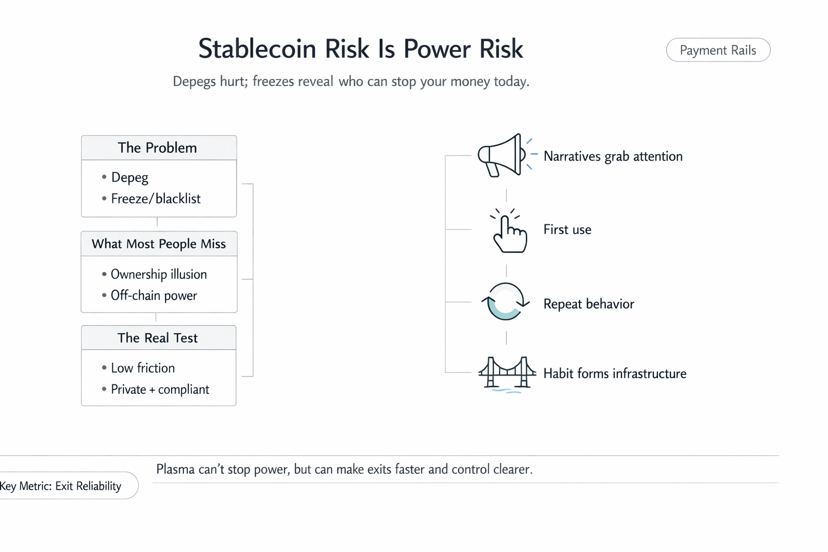Click the Habit forms infrastructure label

click(x=614, y=374)
